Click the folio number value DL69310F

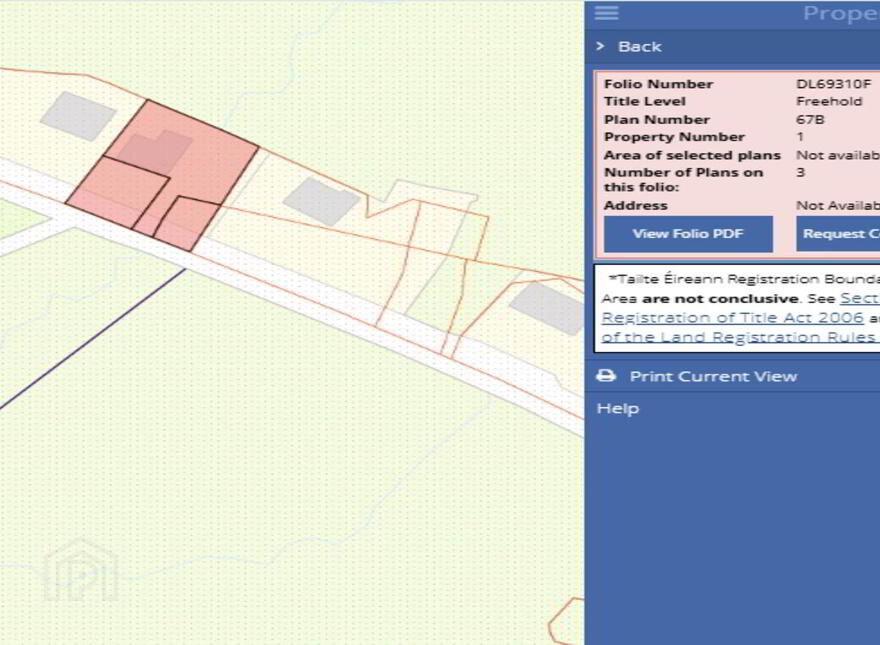pyautogui.click(x=833, y=84)
